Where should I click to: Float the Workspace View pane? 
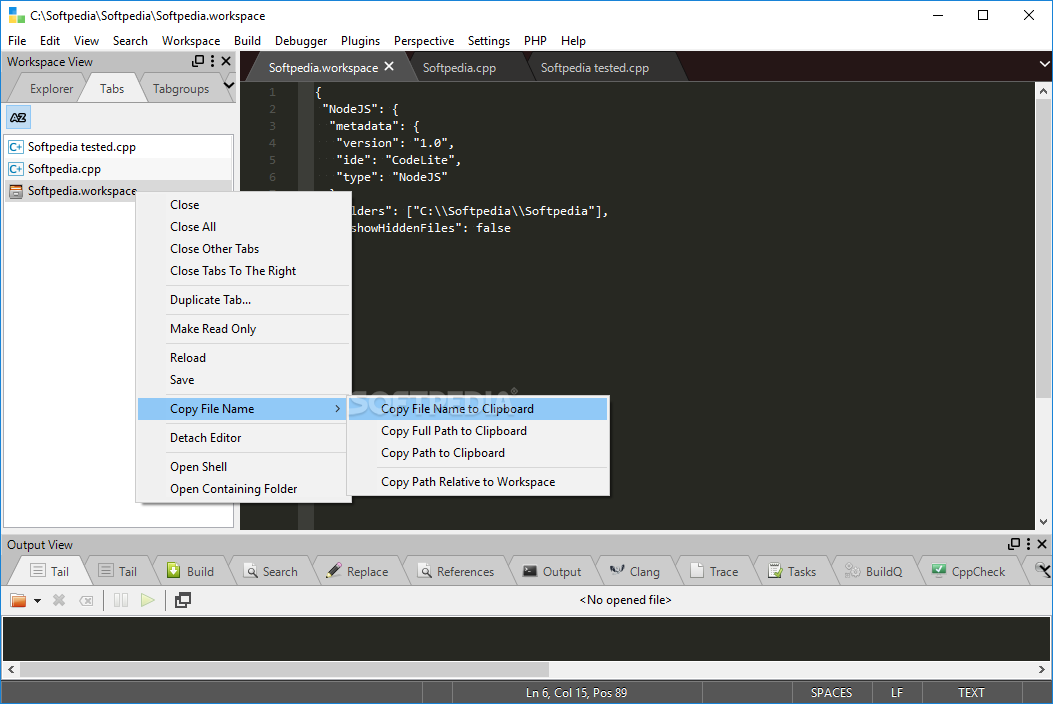198,61
